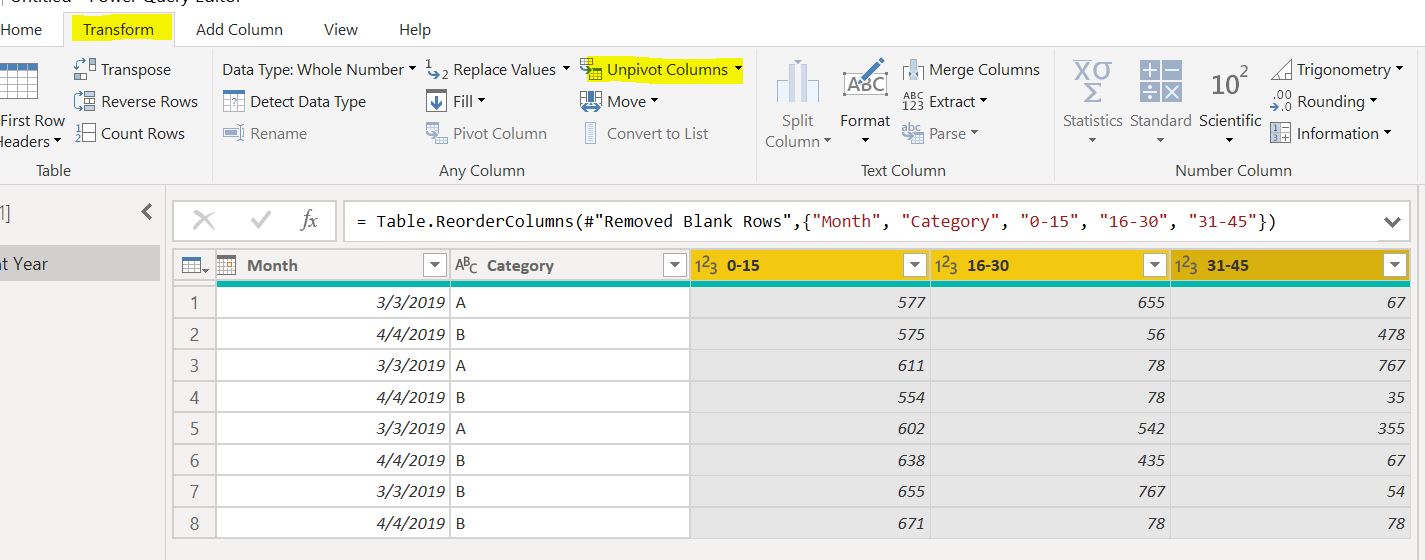This screenshot has height=560, width=1425.
Task: Click the Parse icon
Action: [912, 133]
